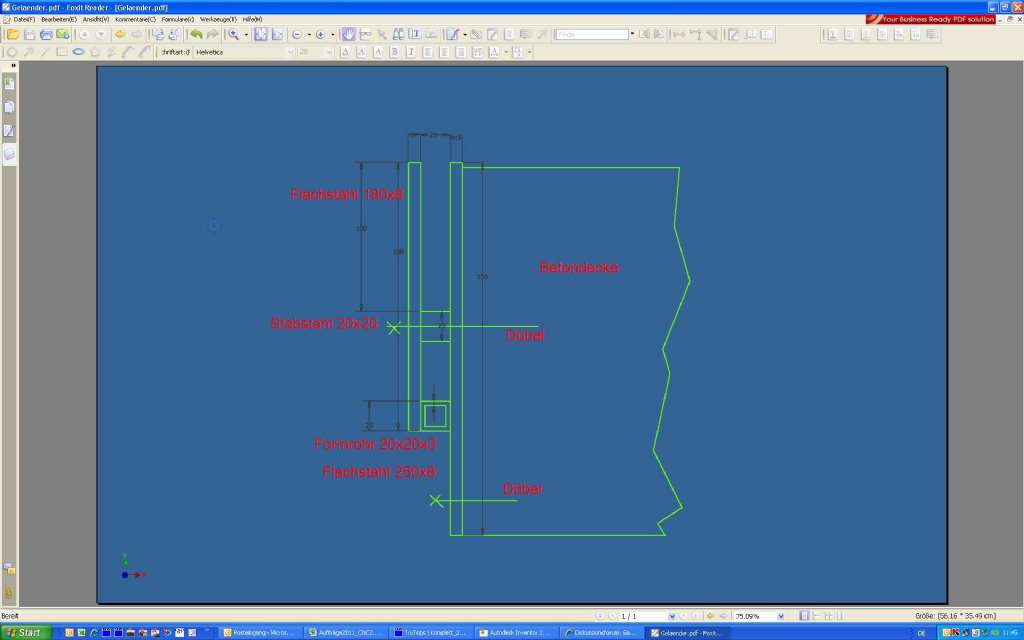Open the Werkzeuge(T) menu
The image size is (1024, 640).
(x=218, y=20)
